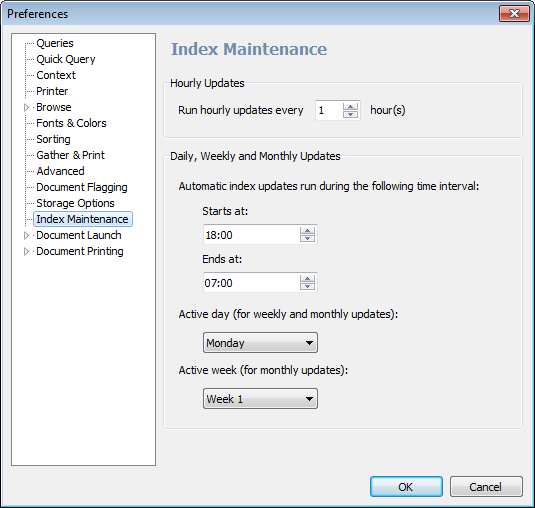Expand the Document Launch tree node
The height and width of the screenshot is (508, 535).
26,235
